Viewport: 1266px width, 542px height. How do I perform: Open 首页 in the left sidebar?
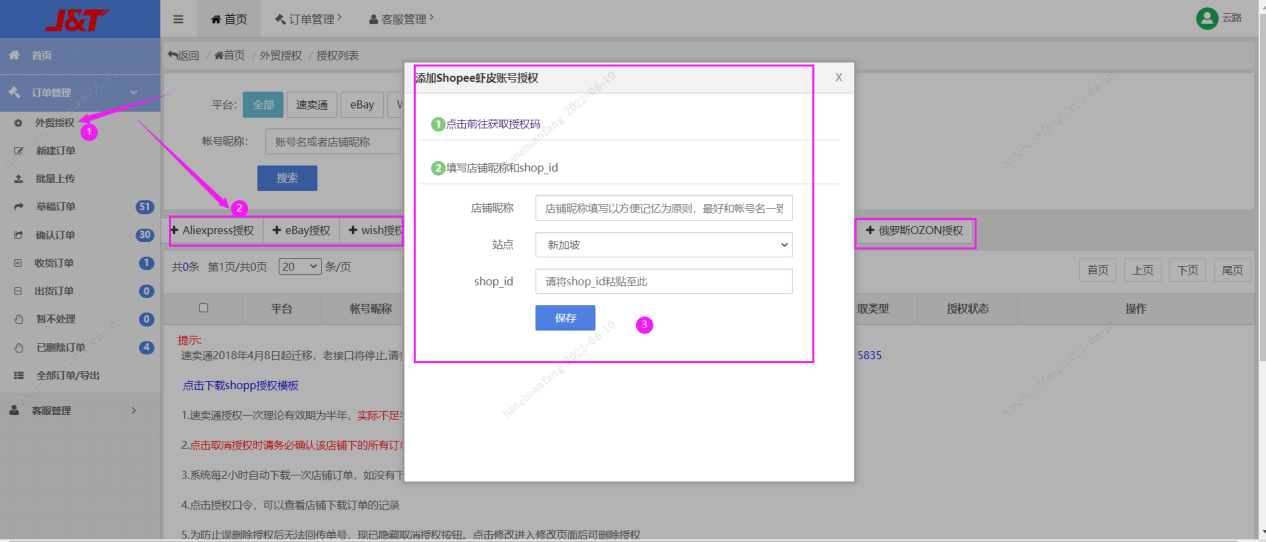click(x=80, y=56)
